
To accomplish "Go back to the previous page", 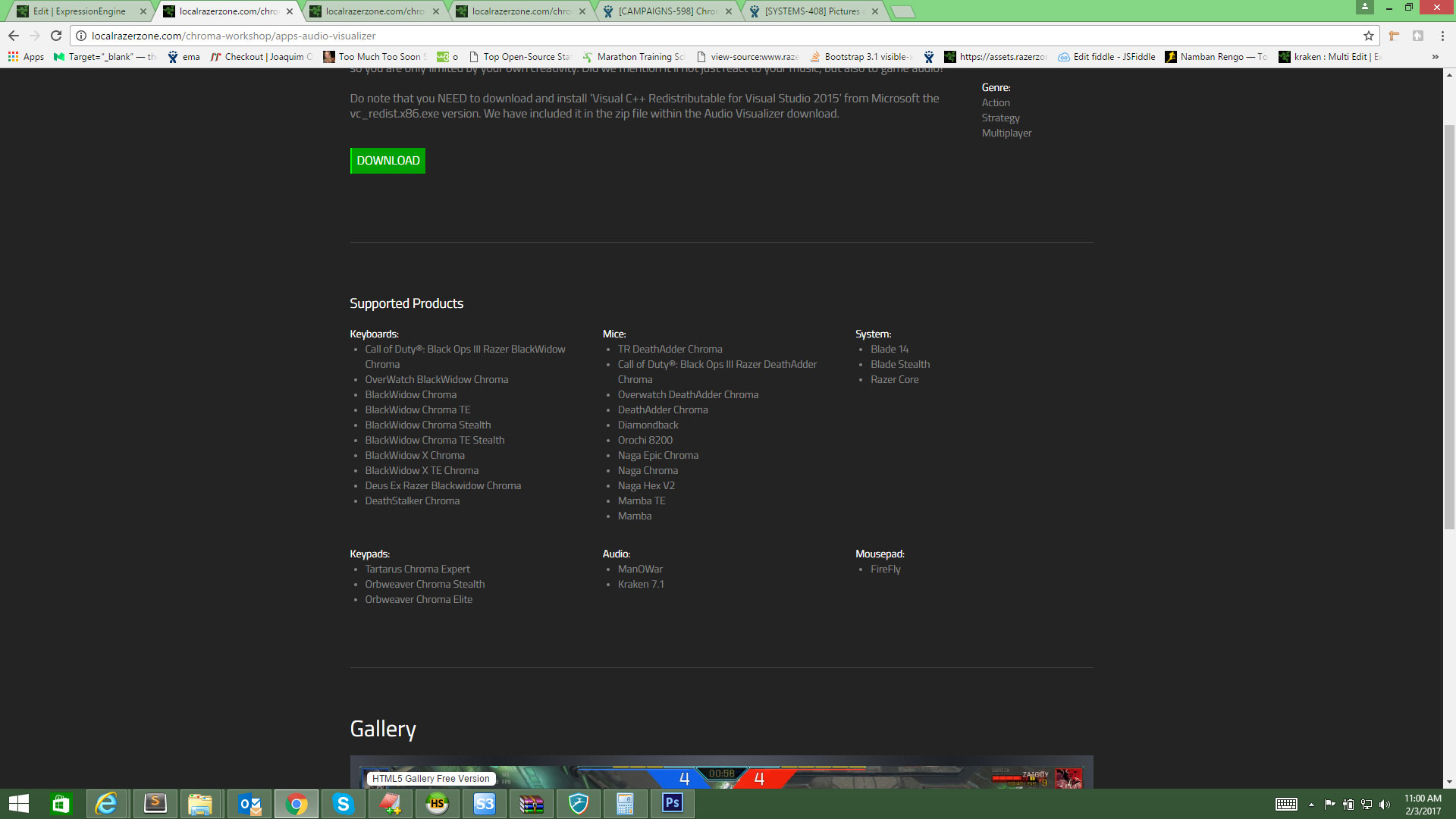I will 13,36.
